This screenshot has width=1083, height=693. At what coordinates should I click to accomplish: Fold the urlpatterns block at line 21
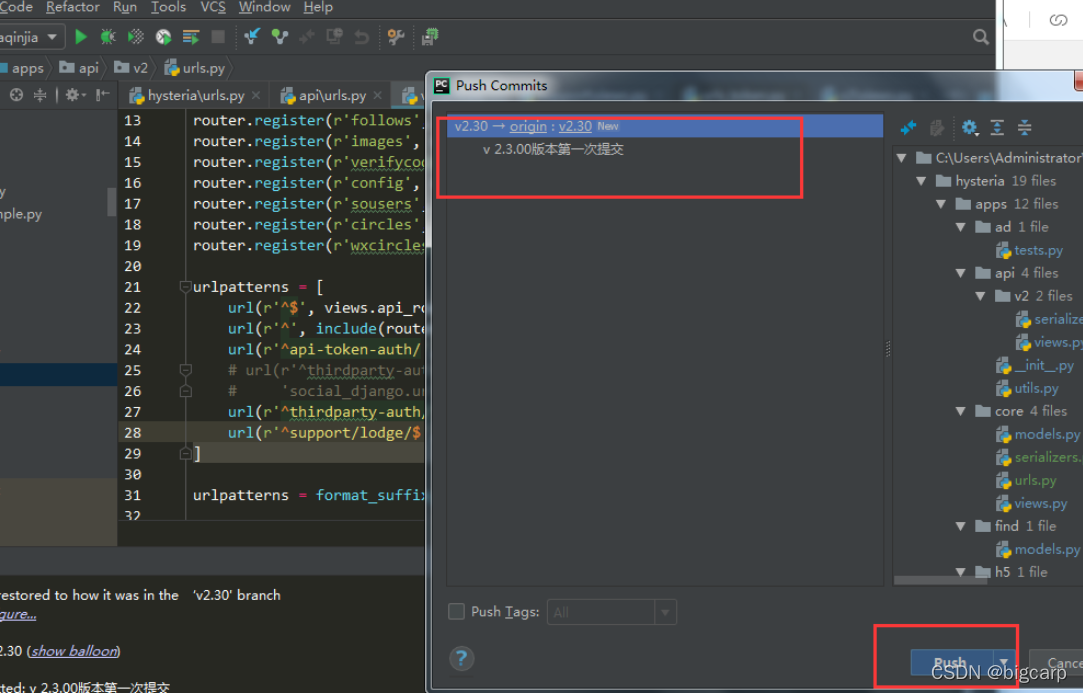point(185,287)
